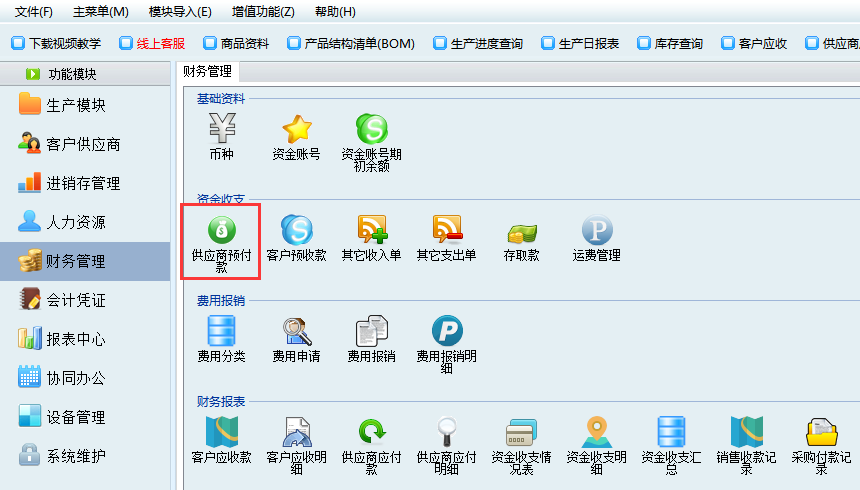Open 运费管理 icon

[x=597, y=230]
